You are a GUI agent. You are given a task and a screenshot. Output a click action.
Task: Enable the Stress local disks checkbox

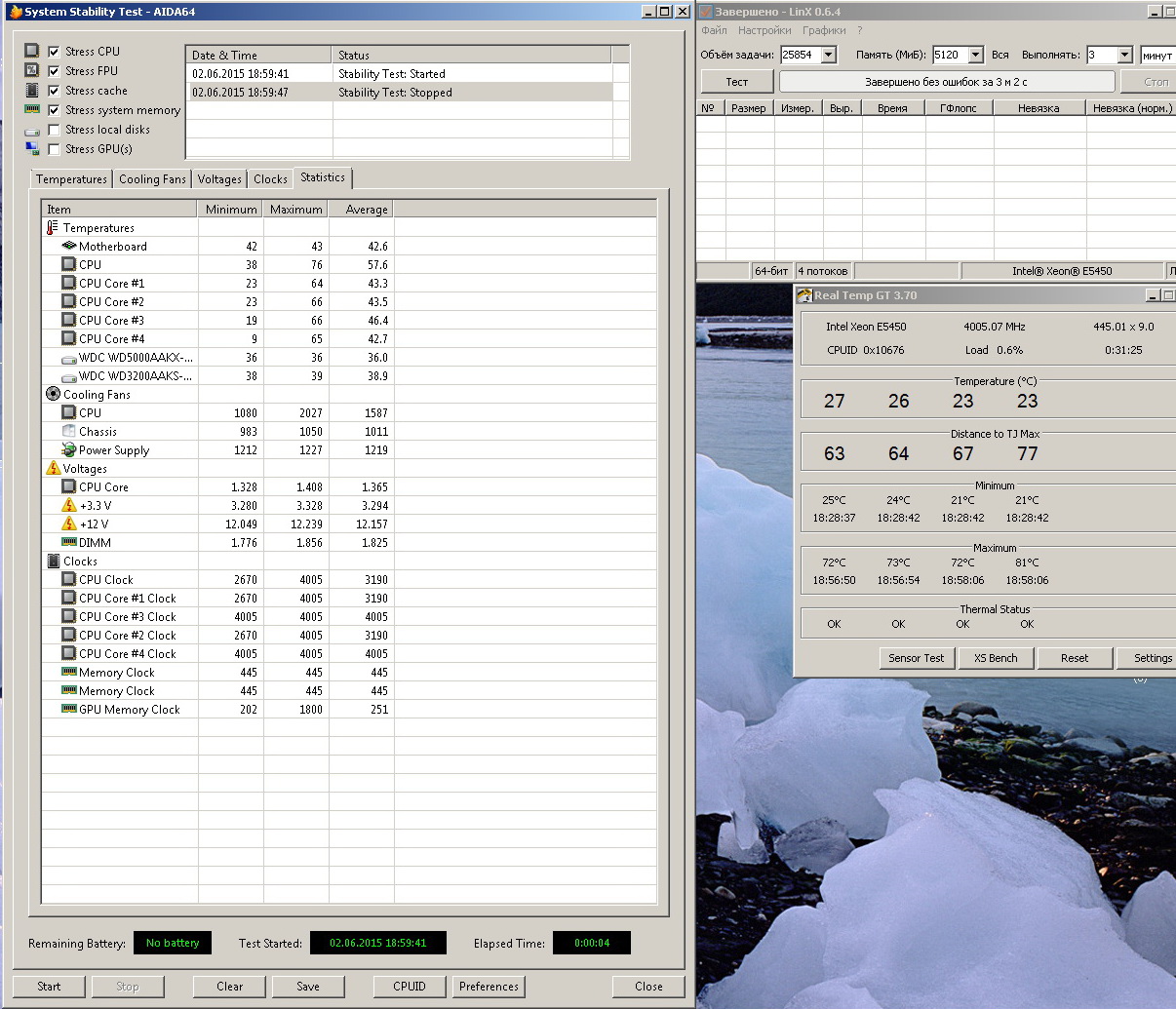coord(54,130)
